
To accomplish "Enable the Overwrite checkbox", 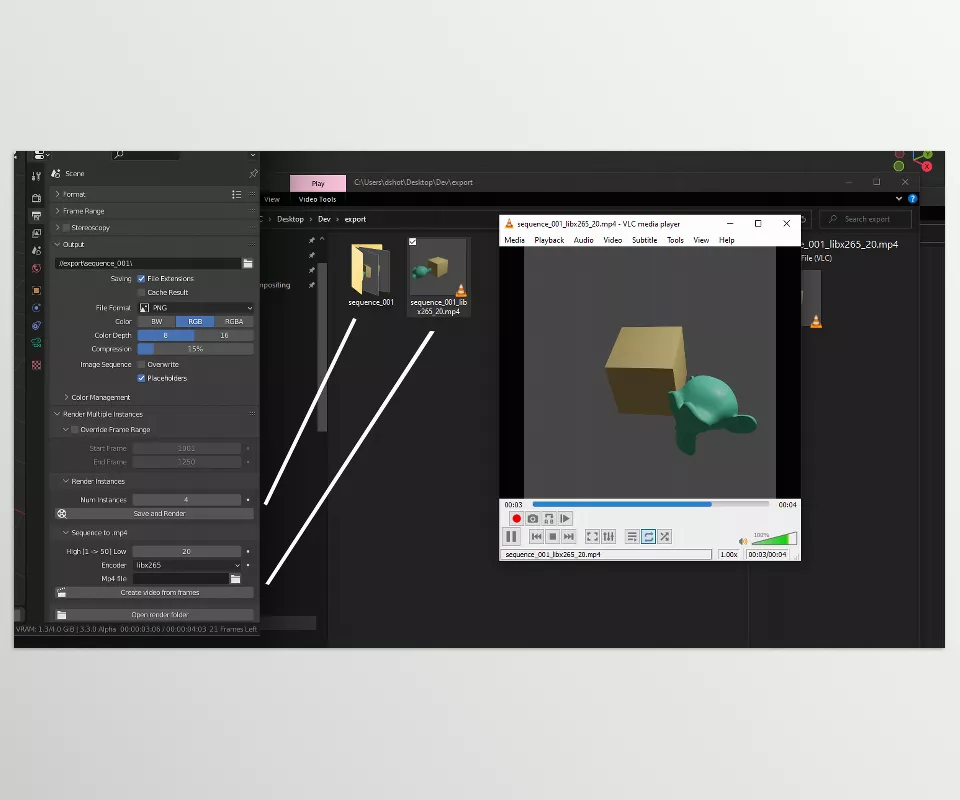I will point(141,365).
